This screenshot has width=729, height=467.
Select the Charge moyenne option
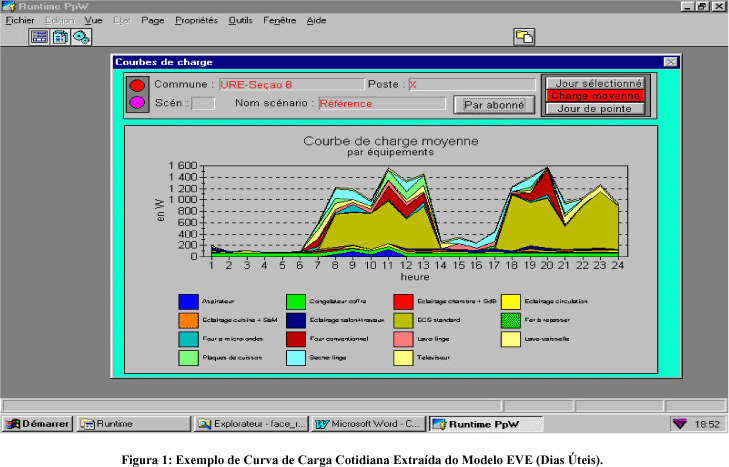pyautogui.click(x=595, y=96)
